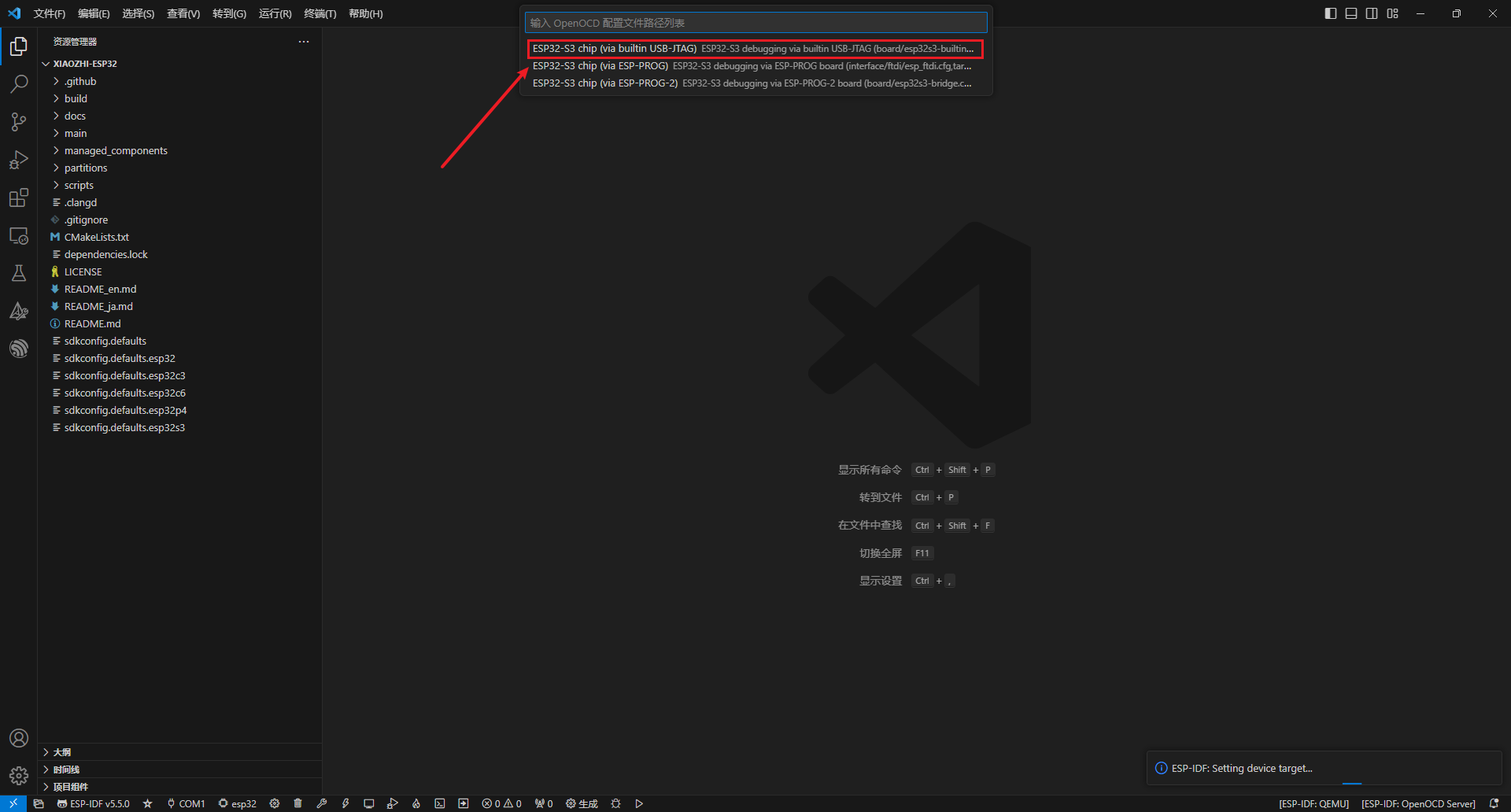Select ESP32-S3 chip via builtin USB-JTAG

click(755, 49)
